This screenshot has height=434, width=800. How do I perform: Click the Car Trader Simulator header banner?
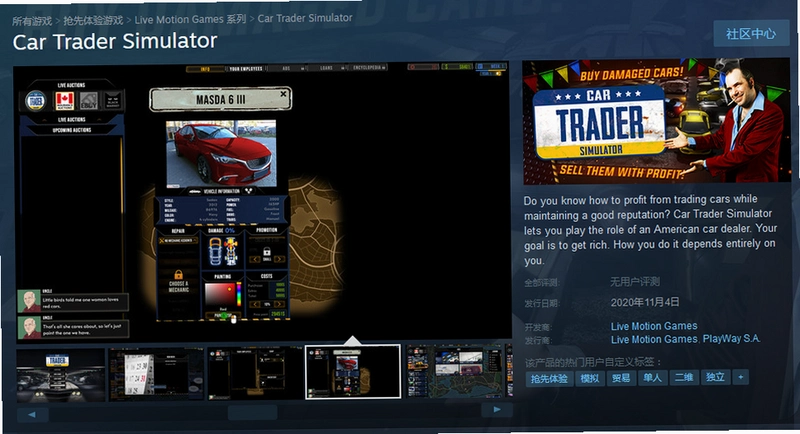click(x=657, y=121)
